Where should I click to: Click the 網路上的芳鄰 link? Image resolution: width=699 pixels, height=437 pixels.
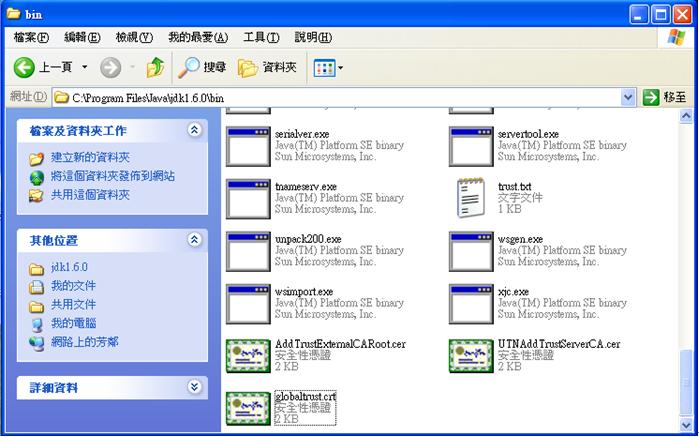(x=84, y=342)
